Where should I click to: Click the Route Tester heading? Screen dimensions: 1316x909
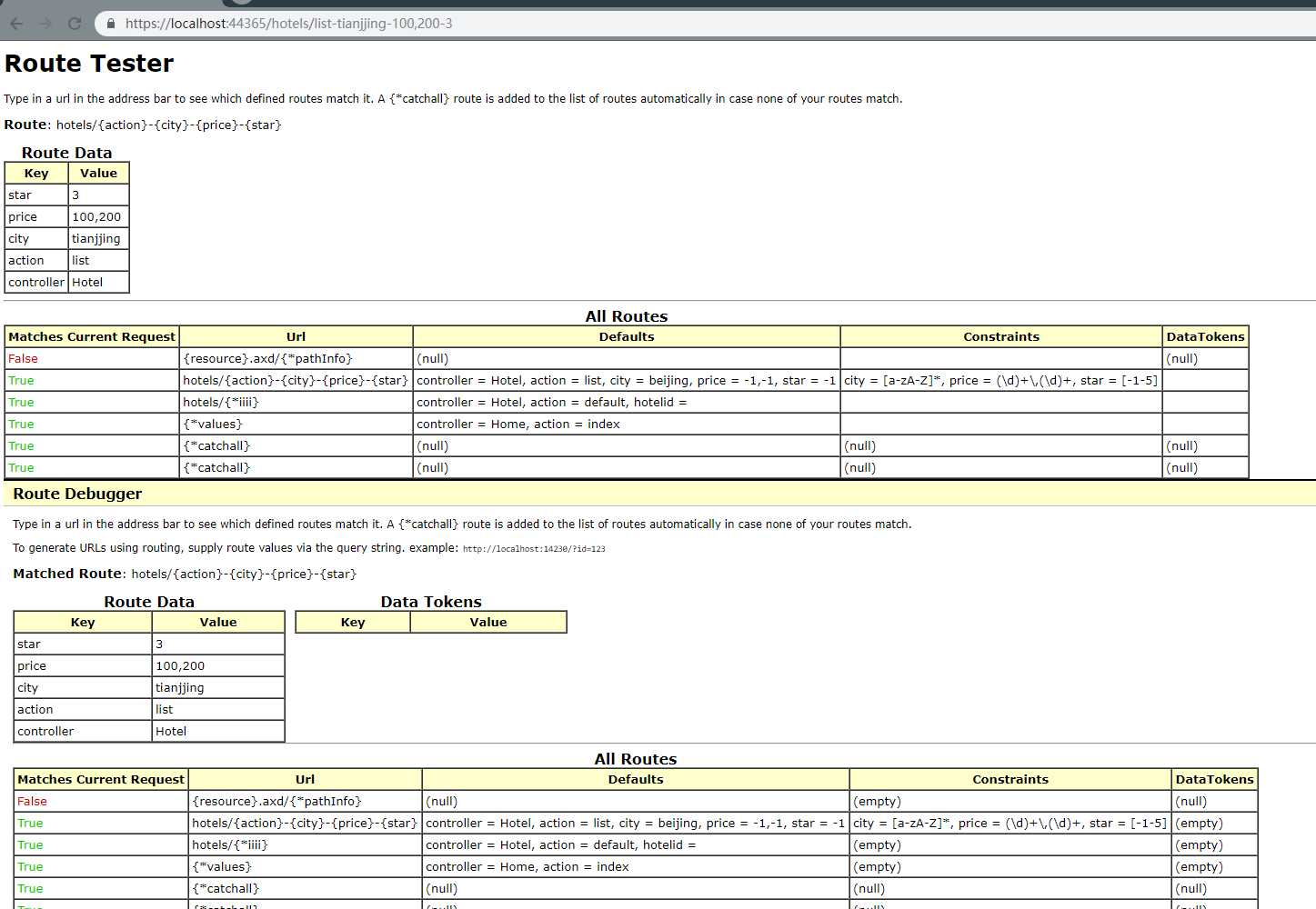tap(89, 64)
